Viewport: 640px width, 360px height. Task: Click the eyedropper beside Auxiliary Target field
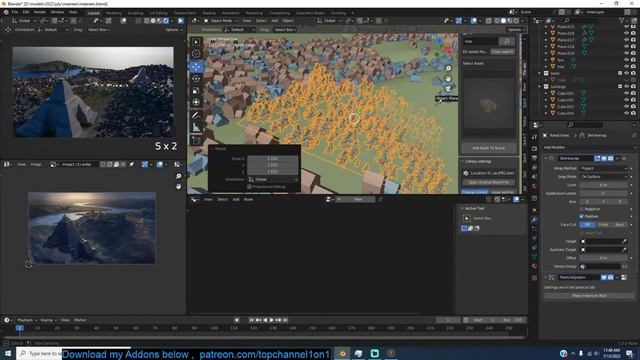pos(624,250)
